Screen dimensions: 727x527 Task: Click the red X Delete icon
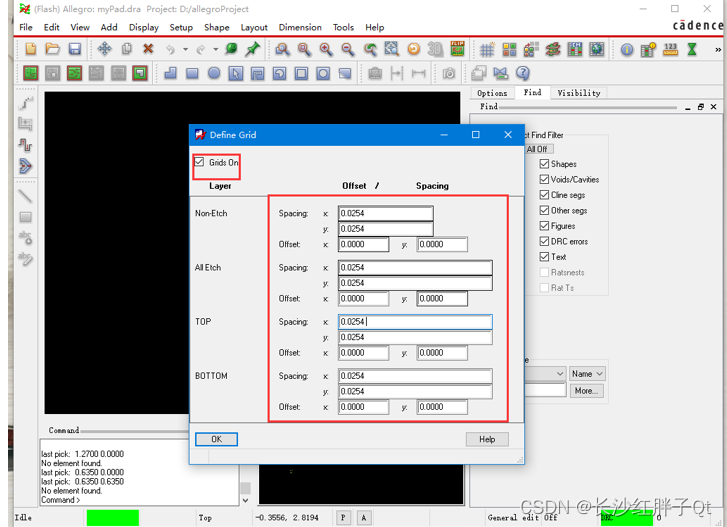pyautogui.click(x=148, y=49)
